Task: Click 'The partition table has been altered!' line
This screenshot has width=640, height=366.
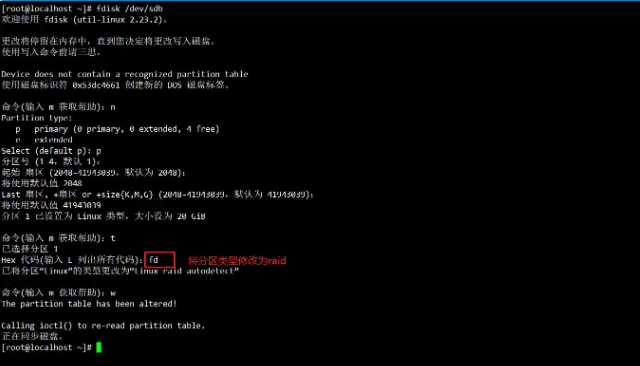Action: click(x=89, y=304)
